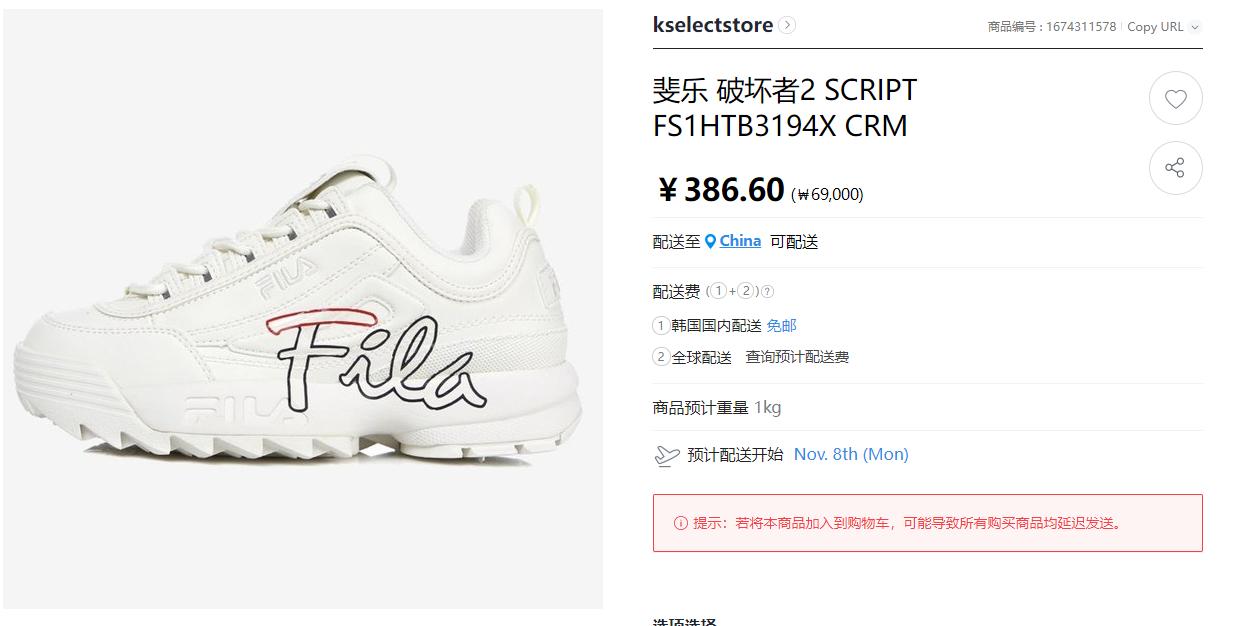
Task: Click the product number 1674311578
Action: tap(1081, 27)
